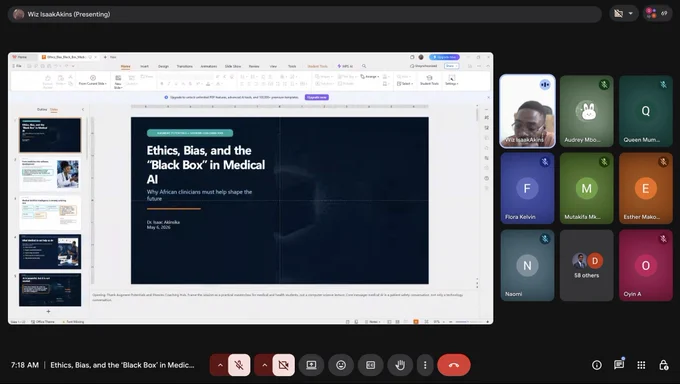
Task: Click Font Missing warning in status bar
Action: click(x=74, y=322)
